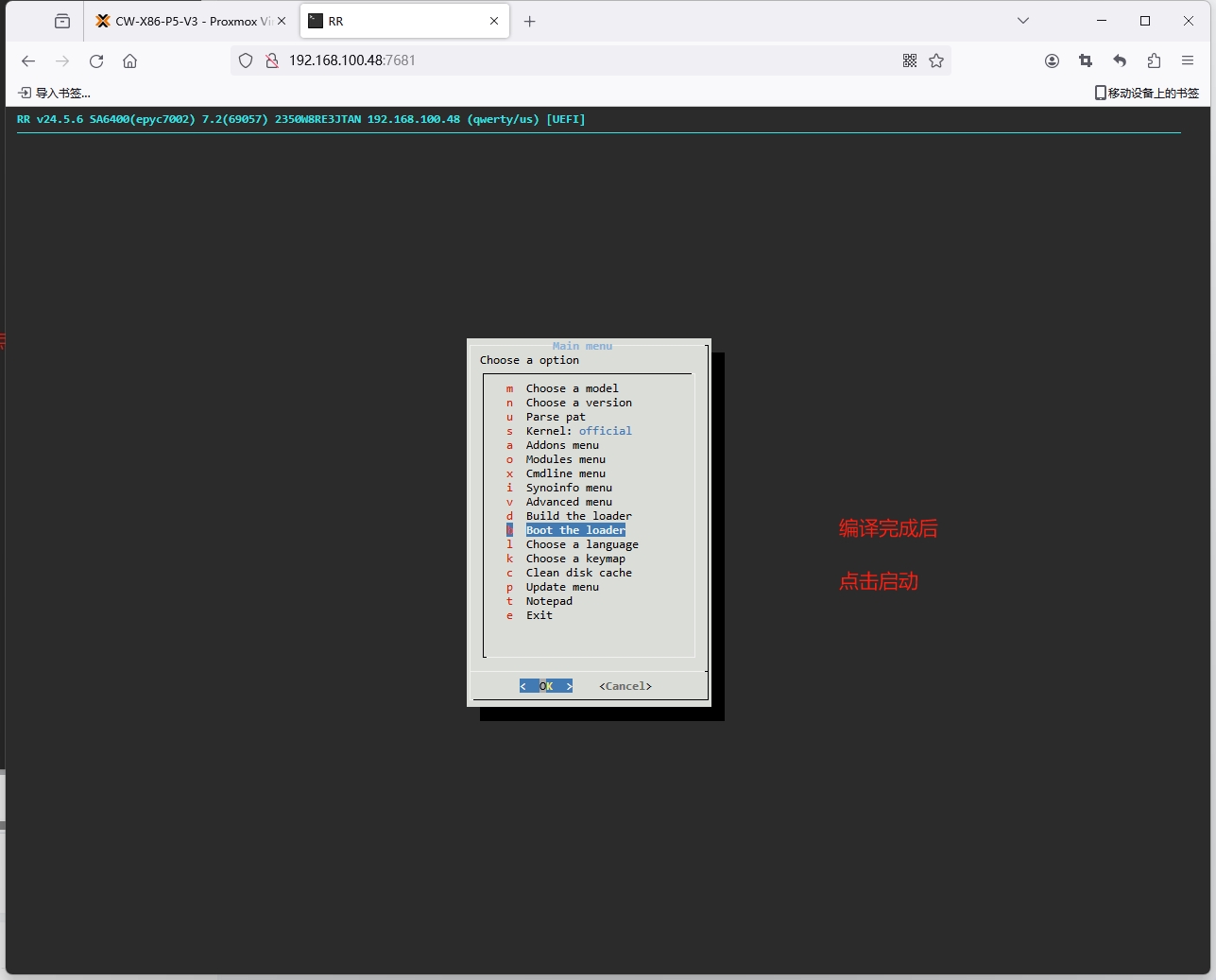Open the Synoinfo menu entry
1216x980 pixels.
[x=569, y=488]
